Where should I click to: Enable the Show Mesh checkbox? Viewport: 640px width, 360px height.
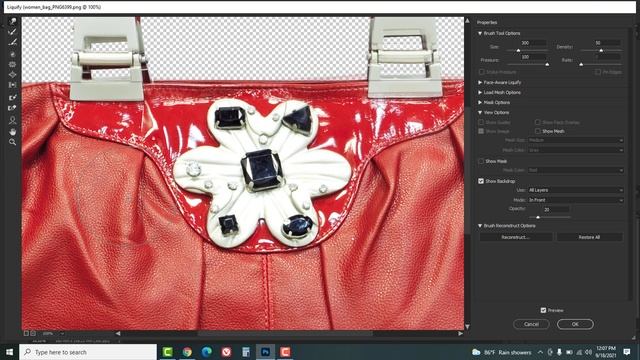pos(538,131)
